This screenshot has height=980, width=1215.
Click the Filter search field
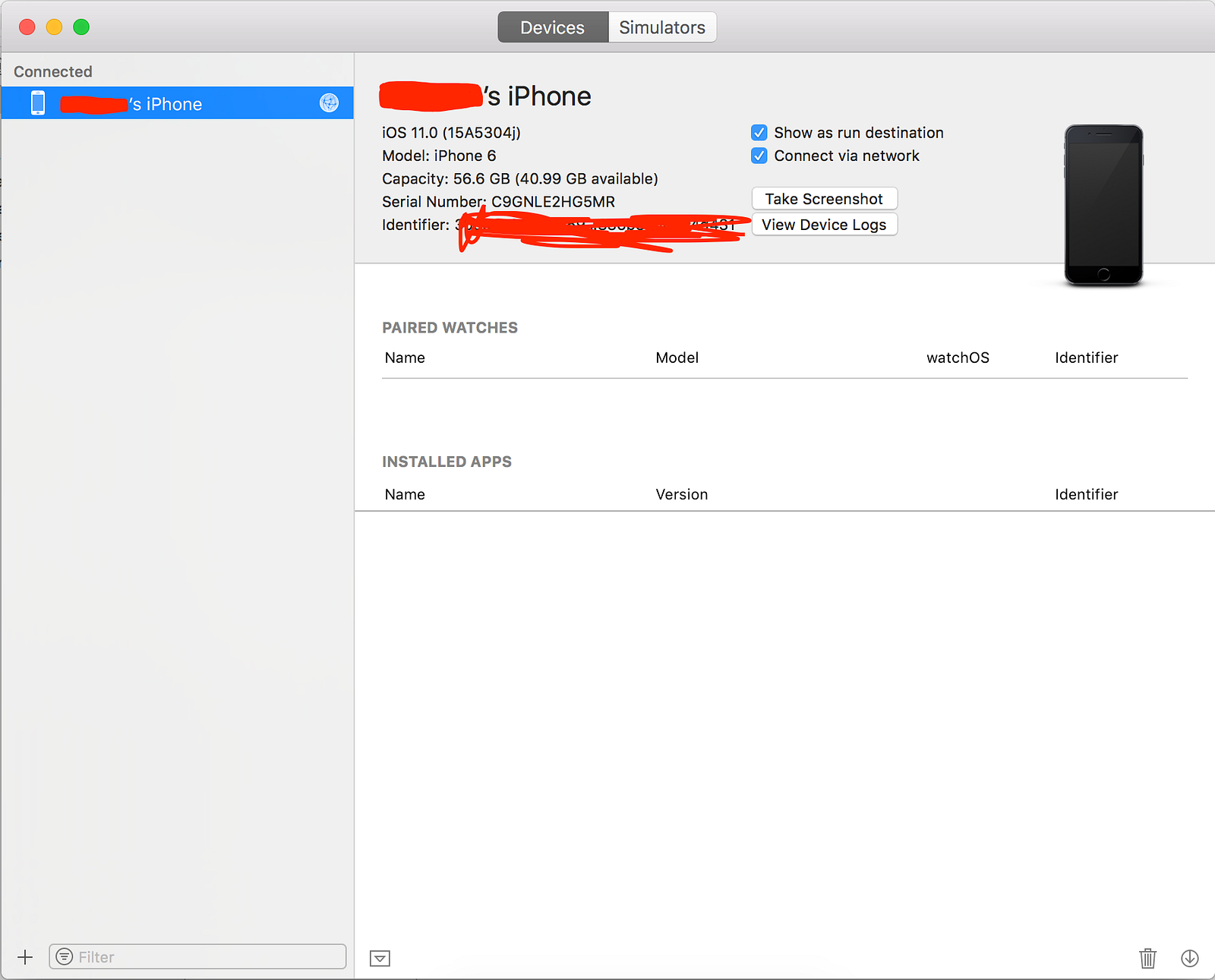[x=197, y=956]
